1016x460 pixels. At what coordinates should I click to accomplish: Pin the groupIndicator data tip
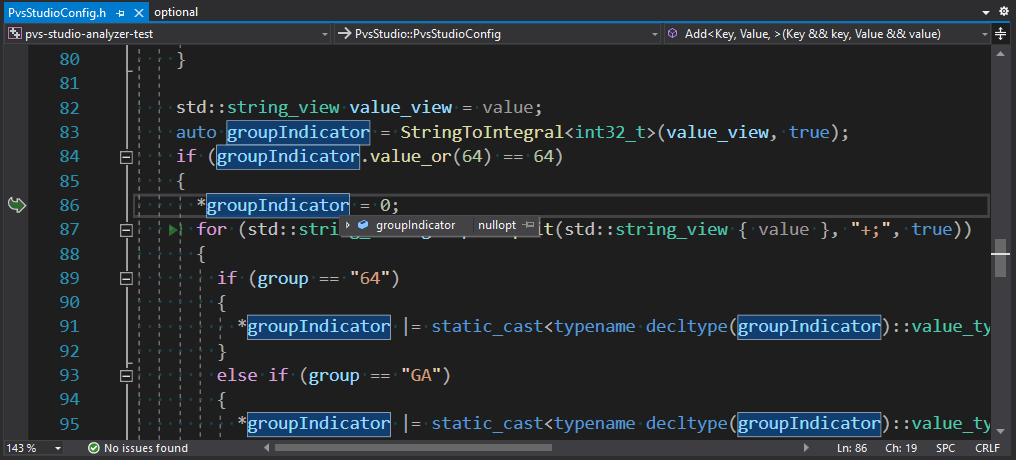click(x=528, y=225)
